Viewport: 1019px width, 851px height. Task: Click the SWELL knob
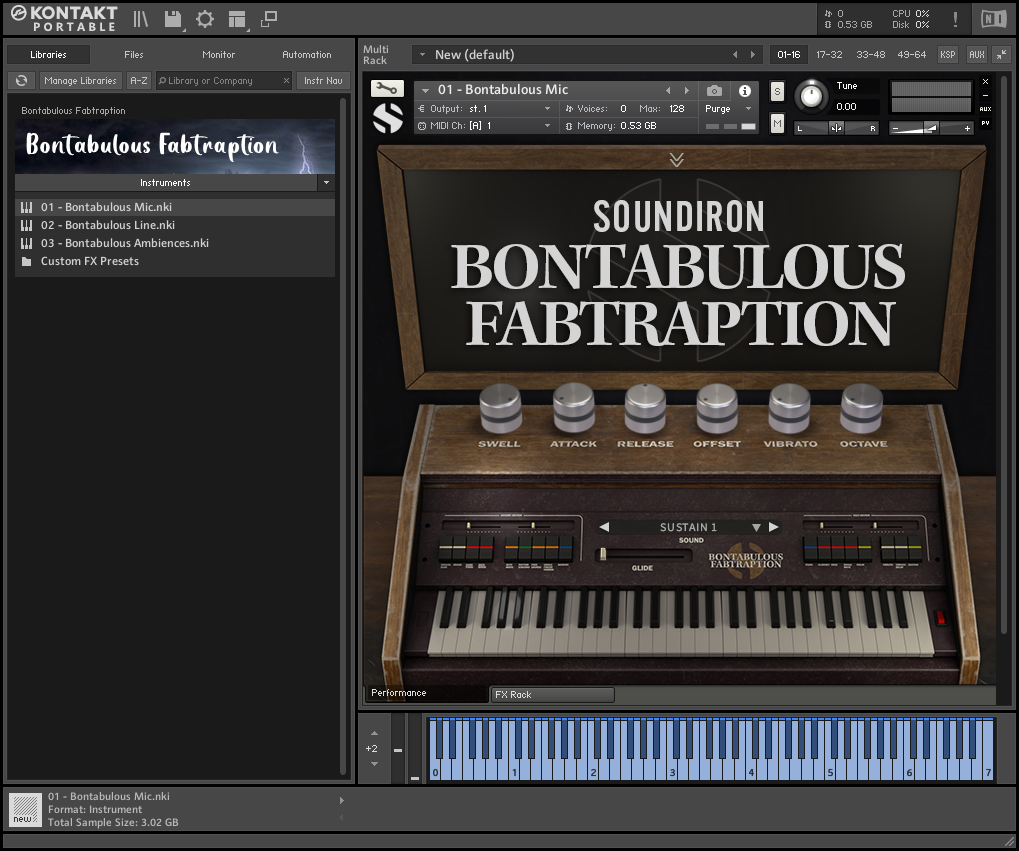500,408
